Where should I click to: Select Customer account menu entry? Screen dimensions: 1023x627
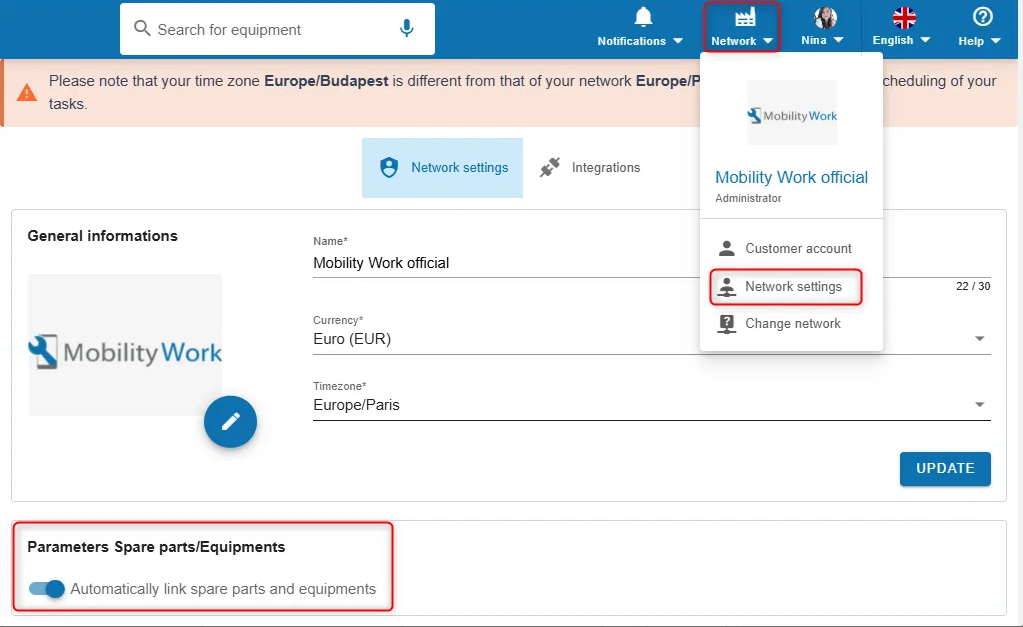coord(791,248)
